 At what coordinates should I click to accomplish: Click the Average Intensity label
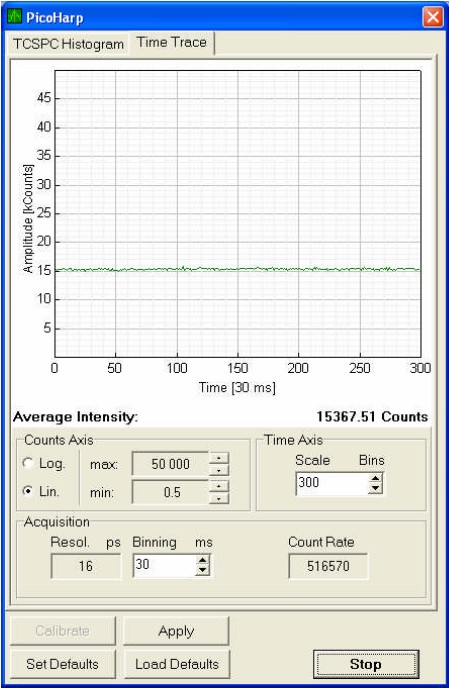tap(75, 417)
